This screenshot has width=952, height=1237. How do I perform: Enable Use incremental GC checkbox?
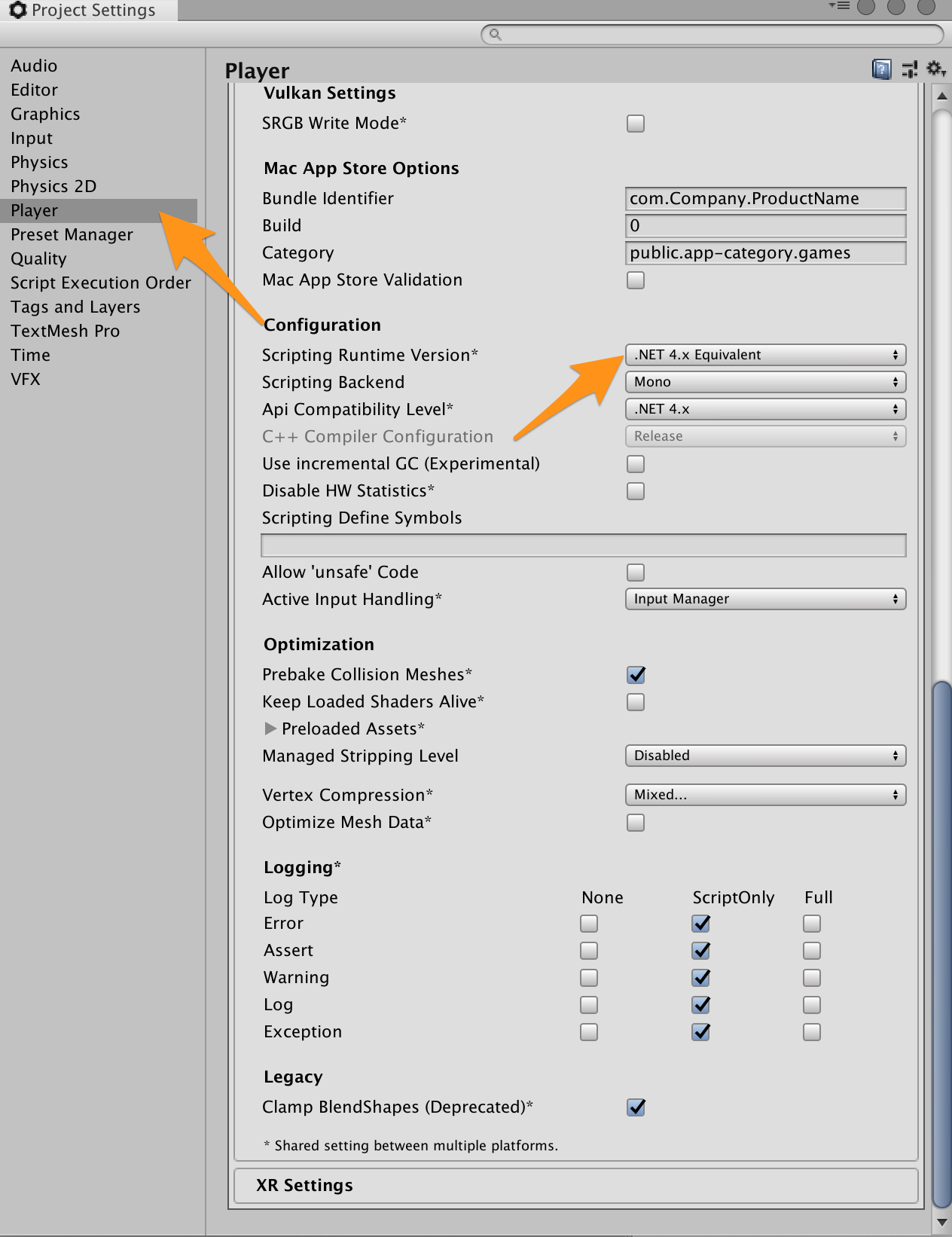tap(636, 464)
